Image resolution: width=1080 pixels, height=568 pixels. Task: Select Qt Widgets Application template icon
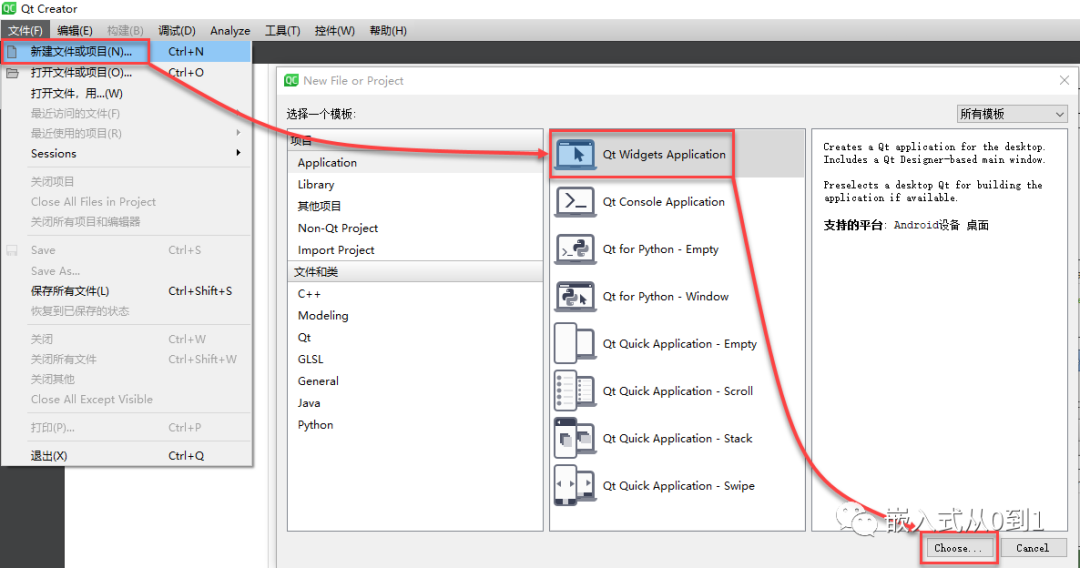576,154
